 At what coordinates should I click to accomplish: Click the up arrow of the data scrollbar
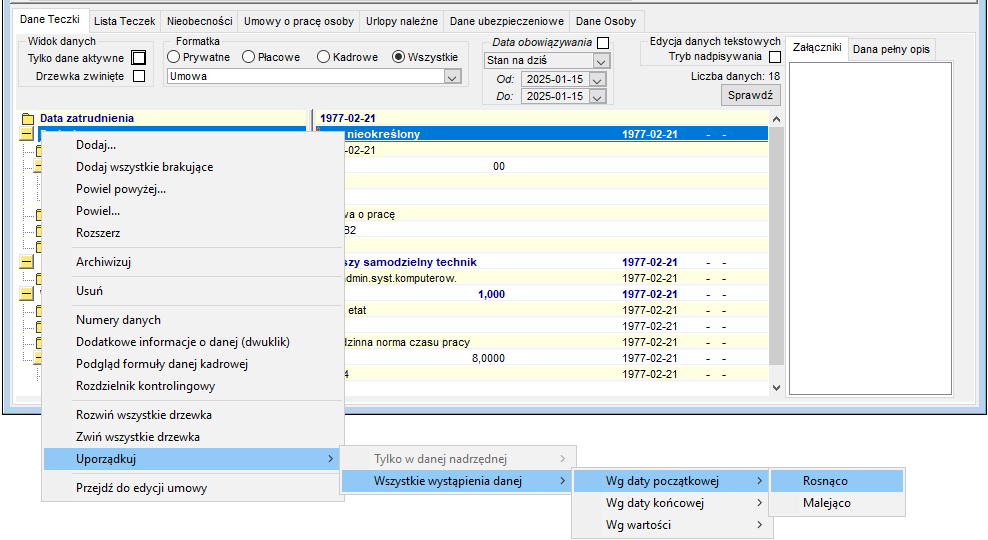776,119
